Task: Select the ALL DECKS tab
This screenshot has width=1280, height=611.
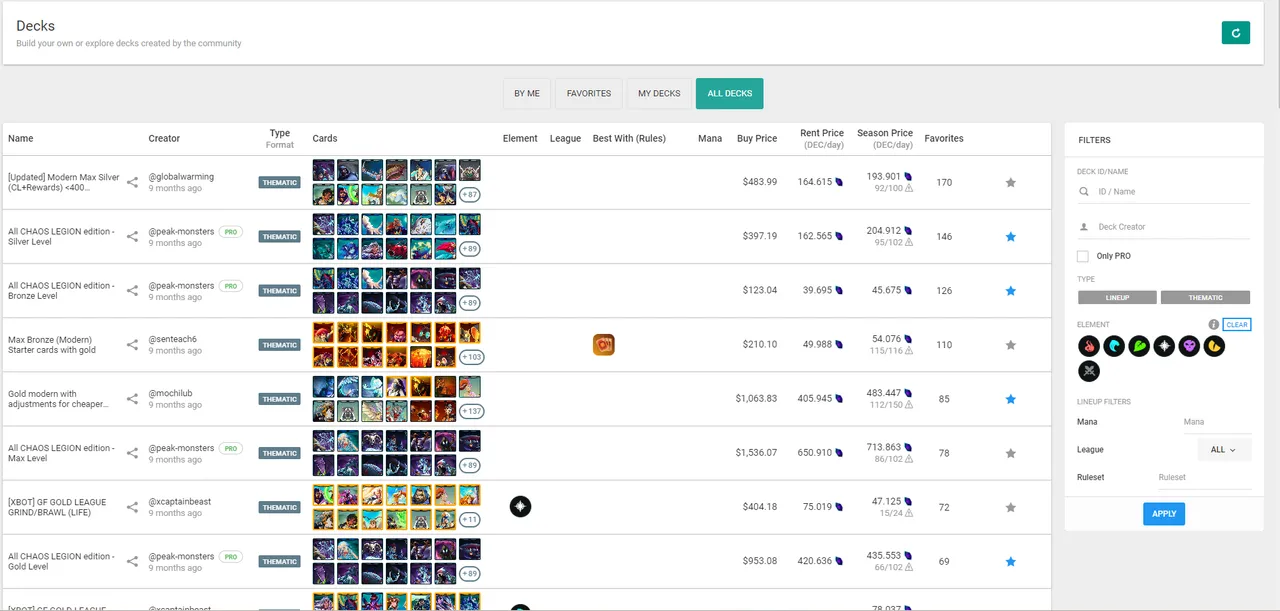Action: [730, 93]
